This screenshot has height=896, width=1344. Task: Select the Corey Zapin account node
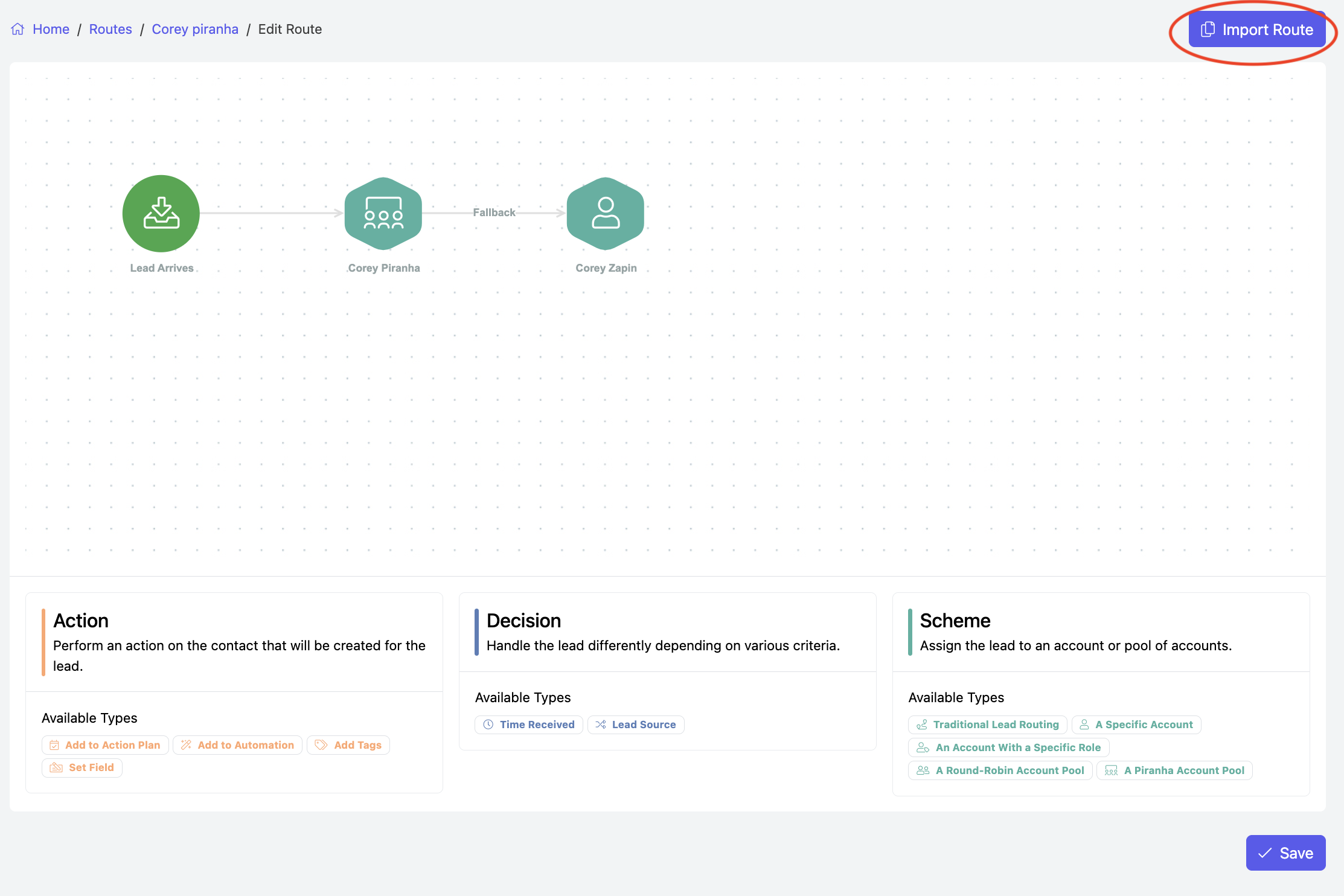[x=606, y=213]
